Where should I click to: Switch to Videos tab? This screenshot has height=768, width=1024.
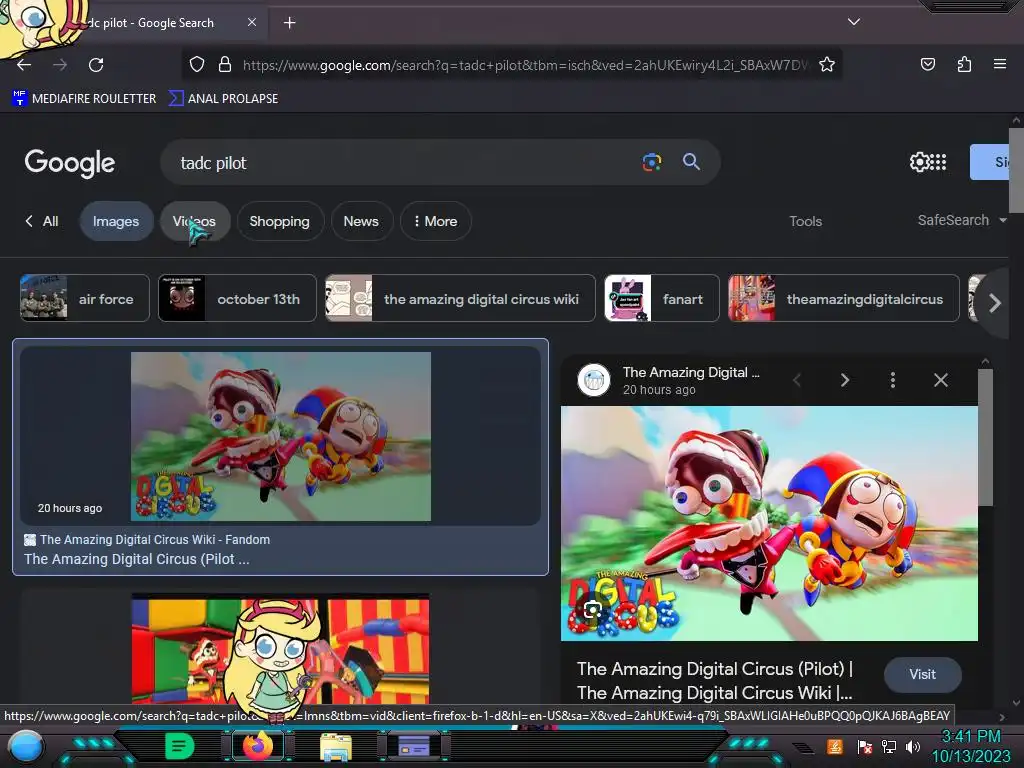coord(195,221)
